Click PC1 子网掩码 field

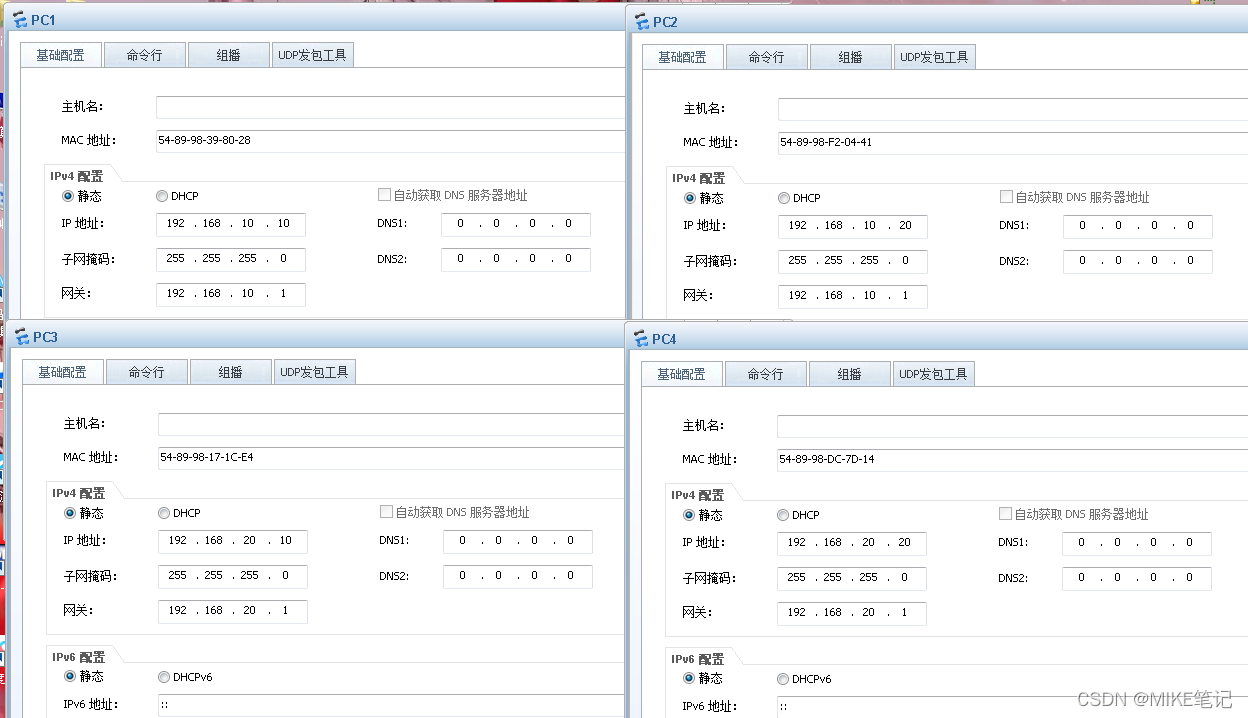click(231, 259)
